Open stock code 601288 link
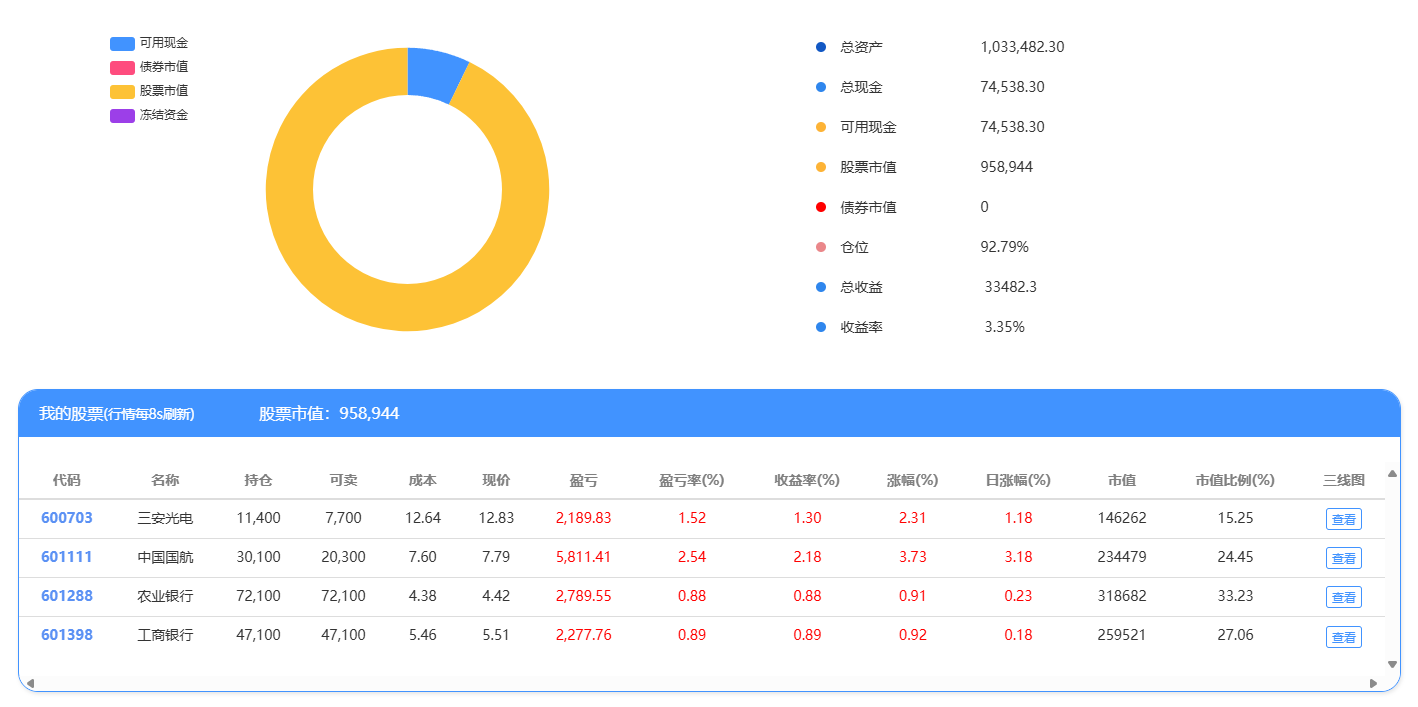The height and width of the screenshot is (707, 1418). [x=67, y=596]
